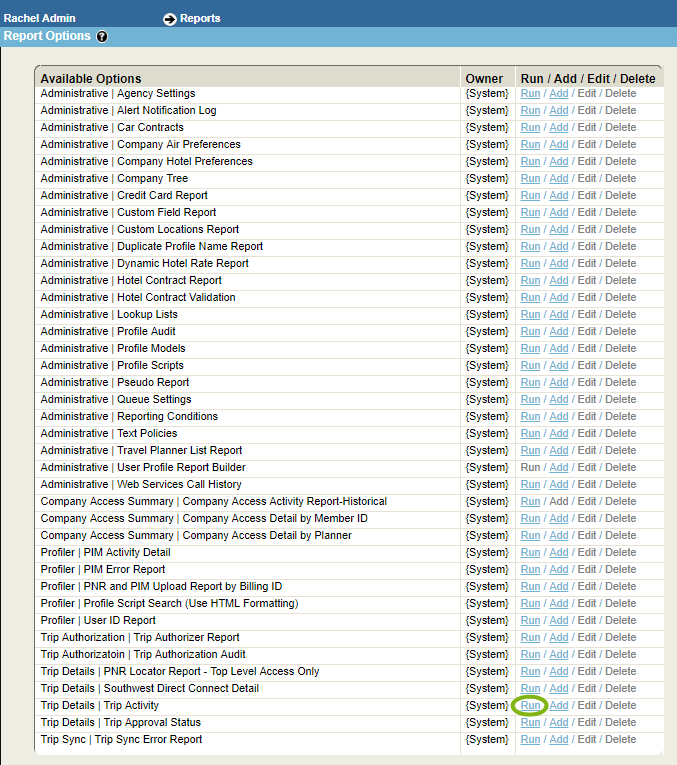The image size is (677, 765).
Task: Add a Southwest Direct Connect Detail report
Action: point(559,688)
